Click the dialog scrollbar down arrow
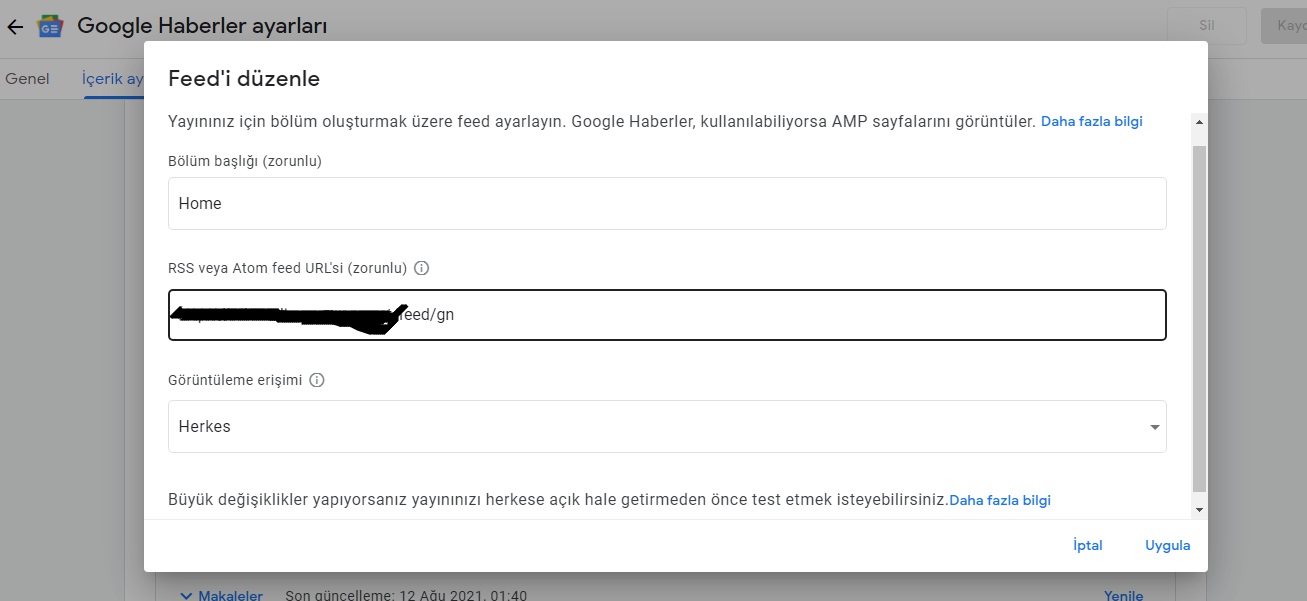 tap(1200, 510)
